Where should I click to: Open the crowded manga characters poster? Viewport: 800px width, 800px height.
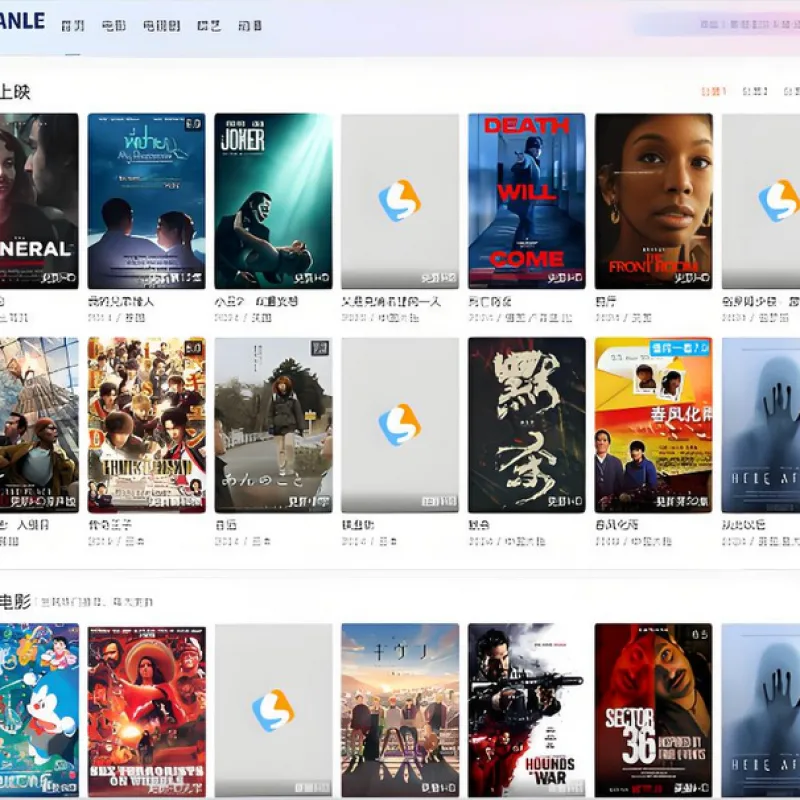[146, 425]
